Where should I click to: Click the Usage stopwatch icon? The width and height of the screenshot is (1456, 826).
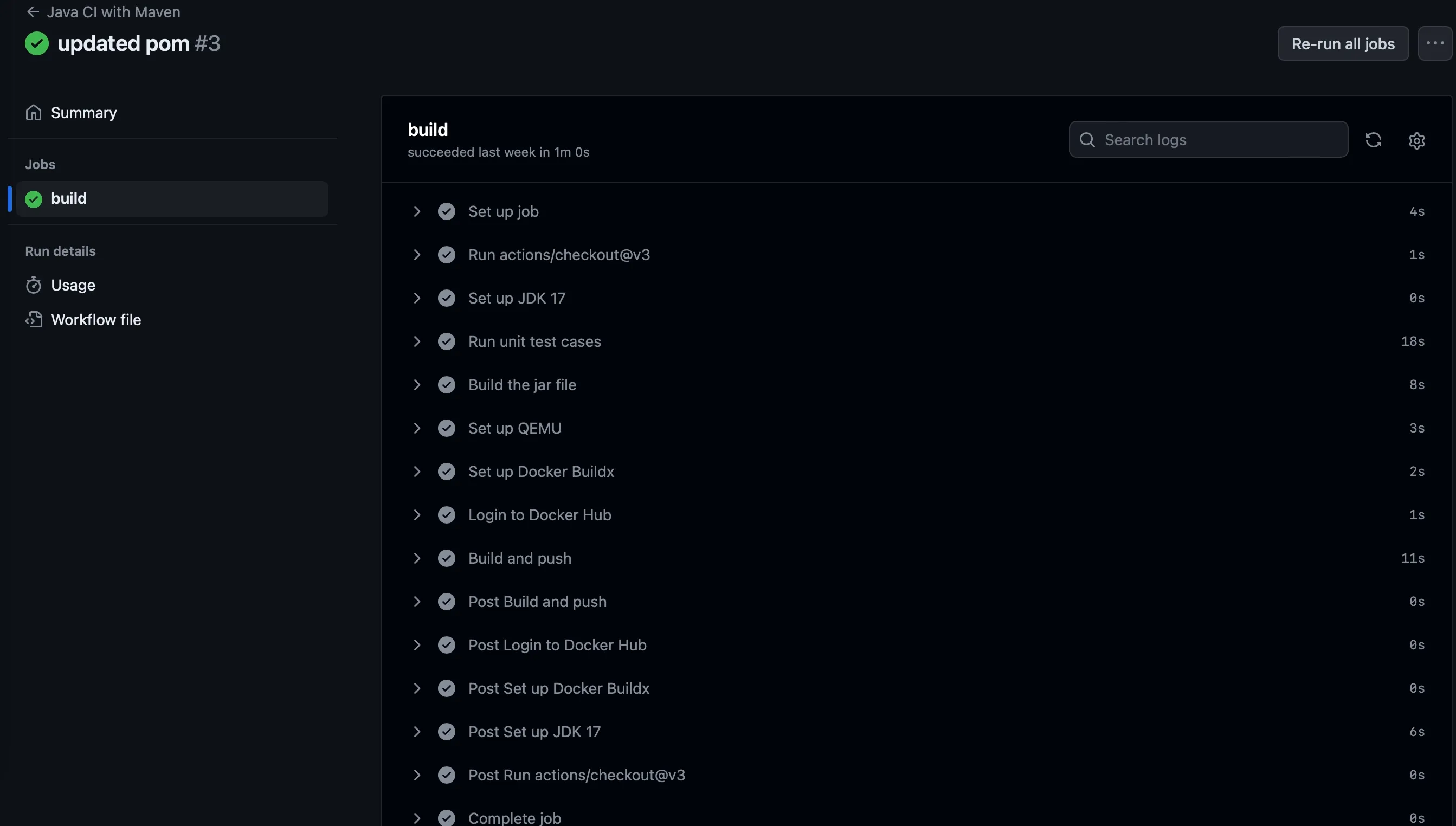[34, 285]
